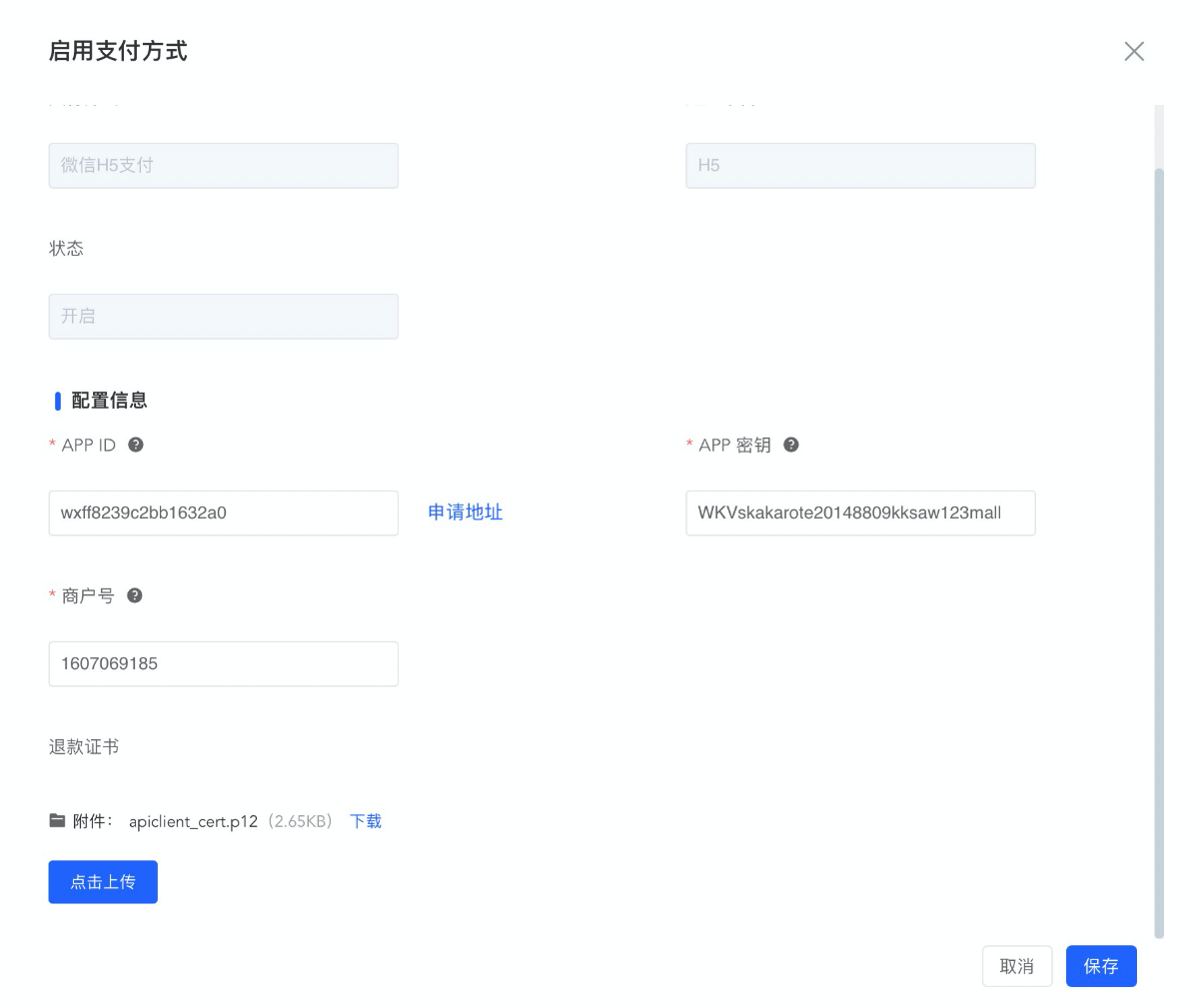Cancel with the 取消 button

click(x=1016, y=966)
